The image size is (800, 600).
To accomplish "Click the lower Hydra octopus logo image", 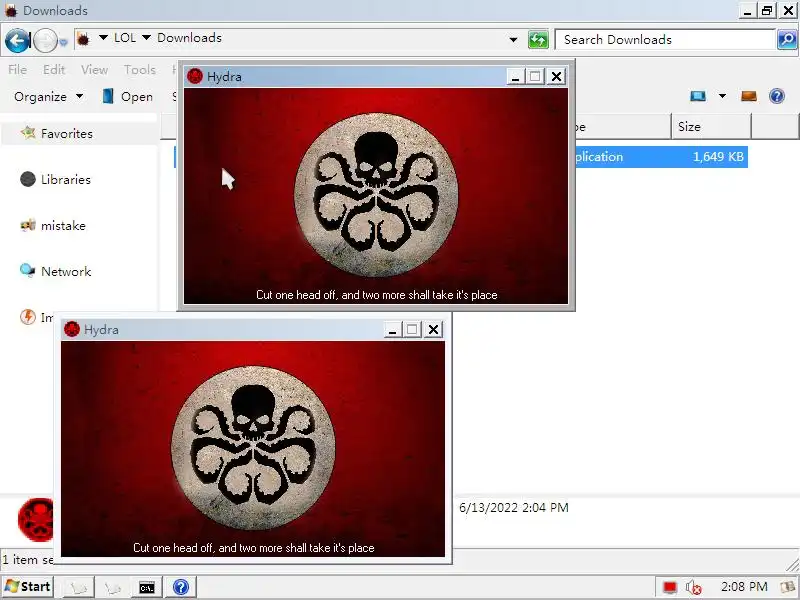I will click(x=253, y=448).
